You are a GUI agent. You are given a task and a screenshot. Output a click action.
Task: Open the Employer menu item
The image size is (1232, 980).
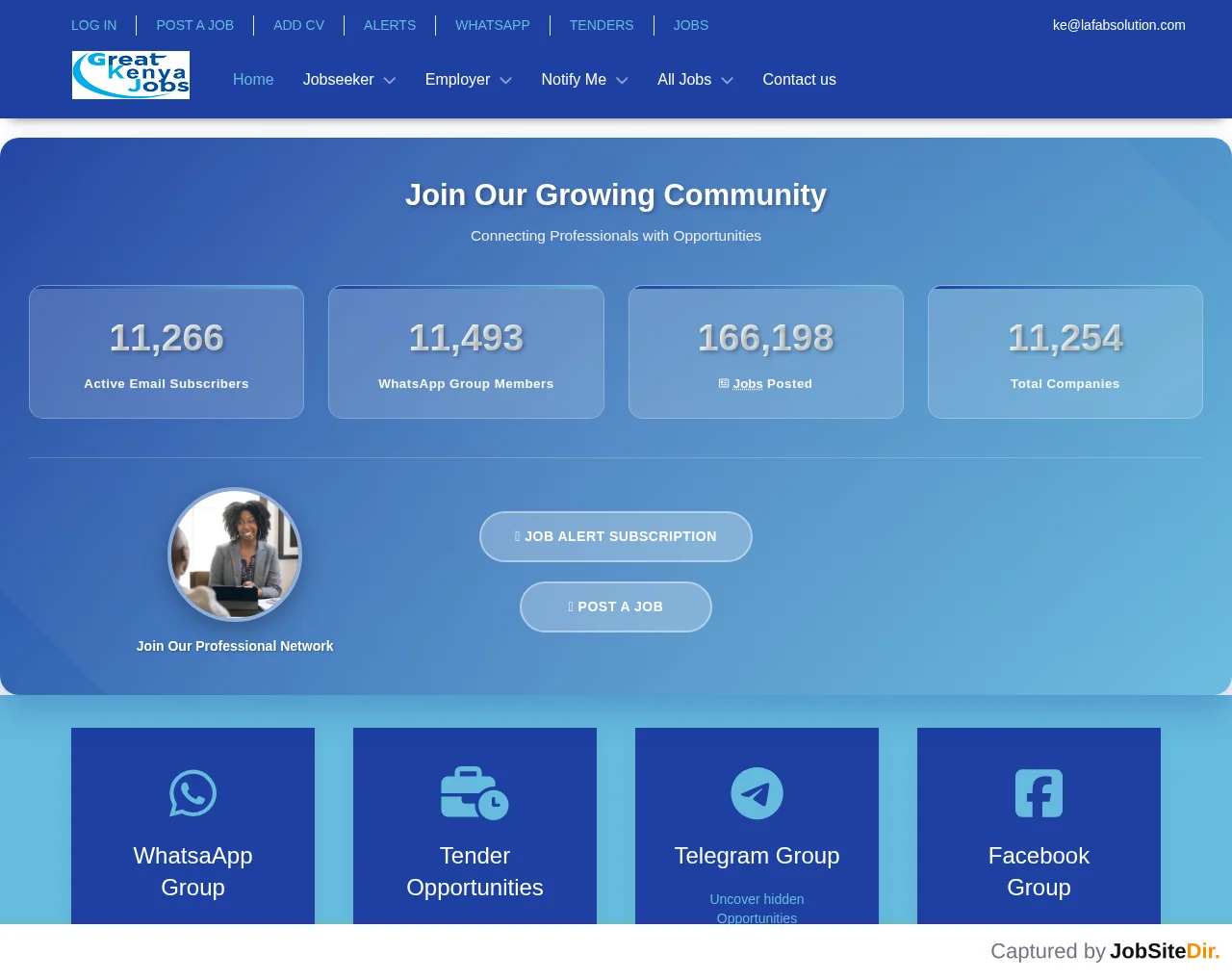pos(457,80)
